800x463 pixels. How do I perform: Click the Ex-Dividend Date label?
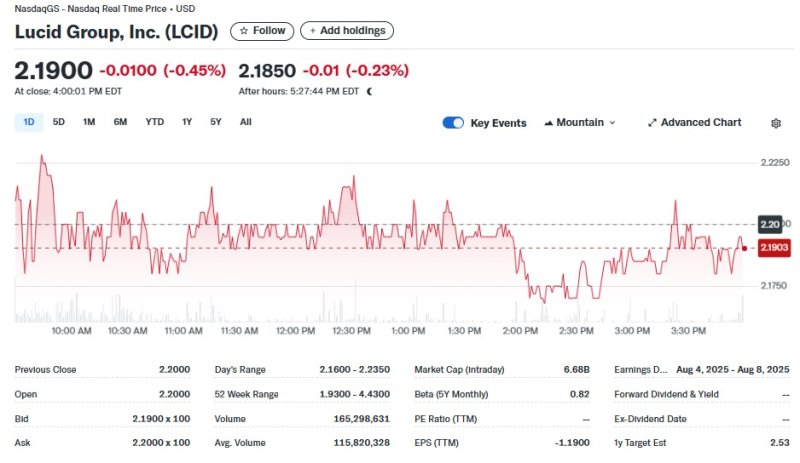[x=651, y=419]
